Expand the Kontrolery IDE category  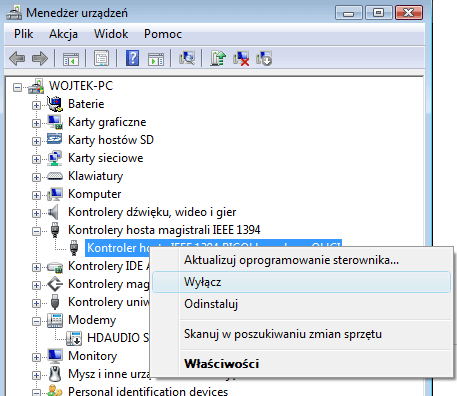(36, 268)
